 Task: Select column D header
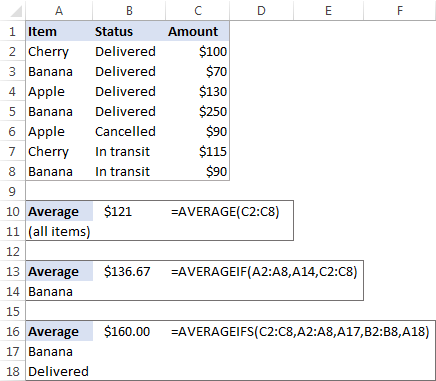(261, 11)
